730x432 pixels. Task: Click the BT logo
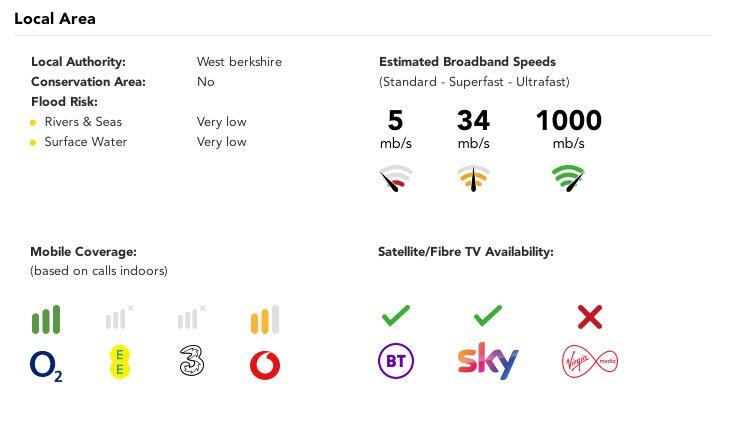click(x=396, y=361)
